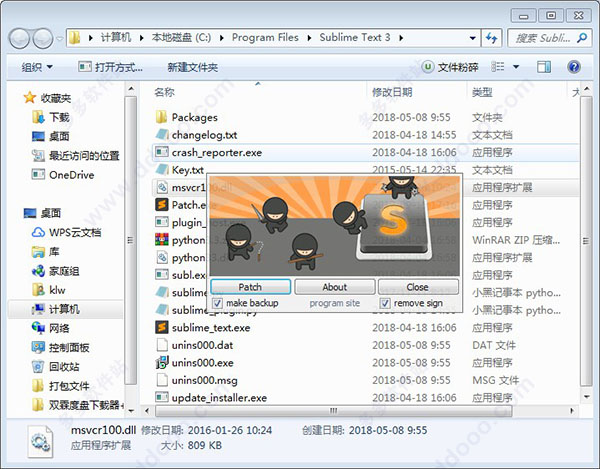Viewport: 600px width, 469px height.
Task: Sort by 名称 column header
Action: point(164,92)
